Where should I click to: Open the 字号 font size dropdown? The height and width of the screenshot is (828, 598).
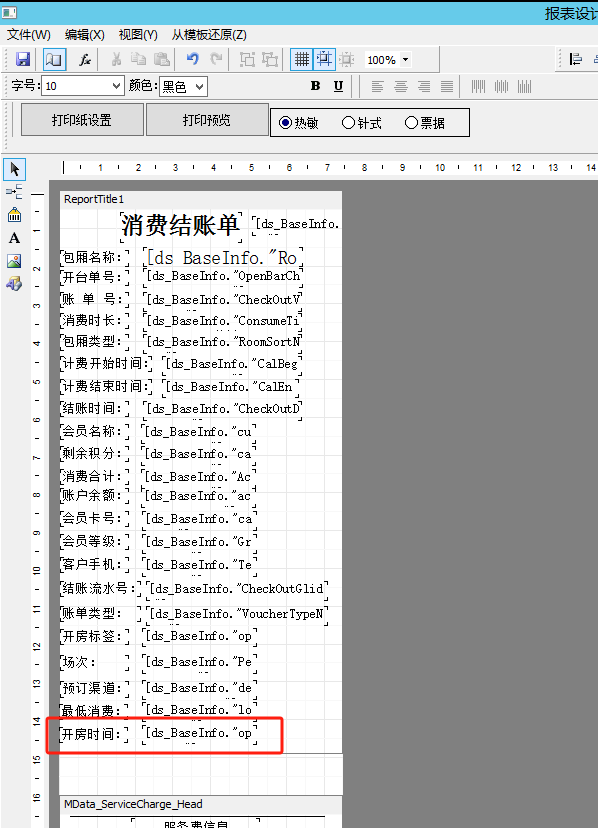(83, 86)
